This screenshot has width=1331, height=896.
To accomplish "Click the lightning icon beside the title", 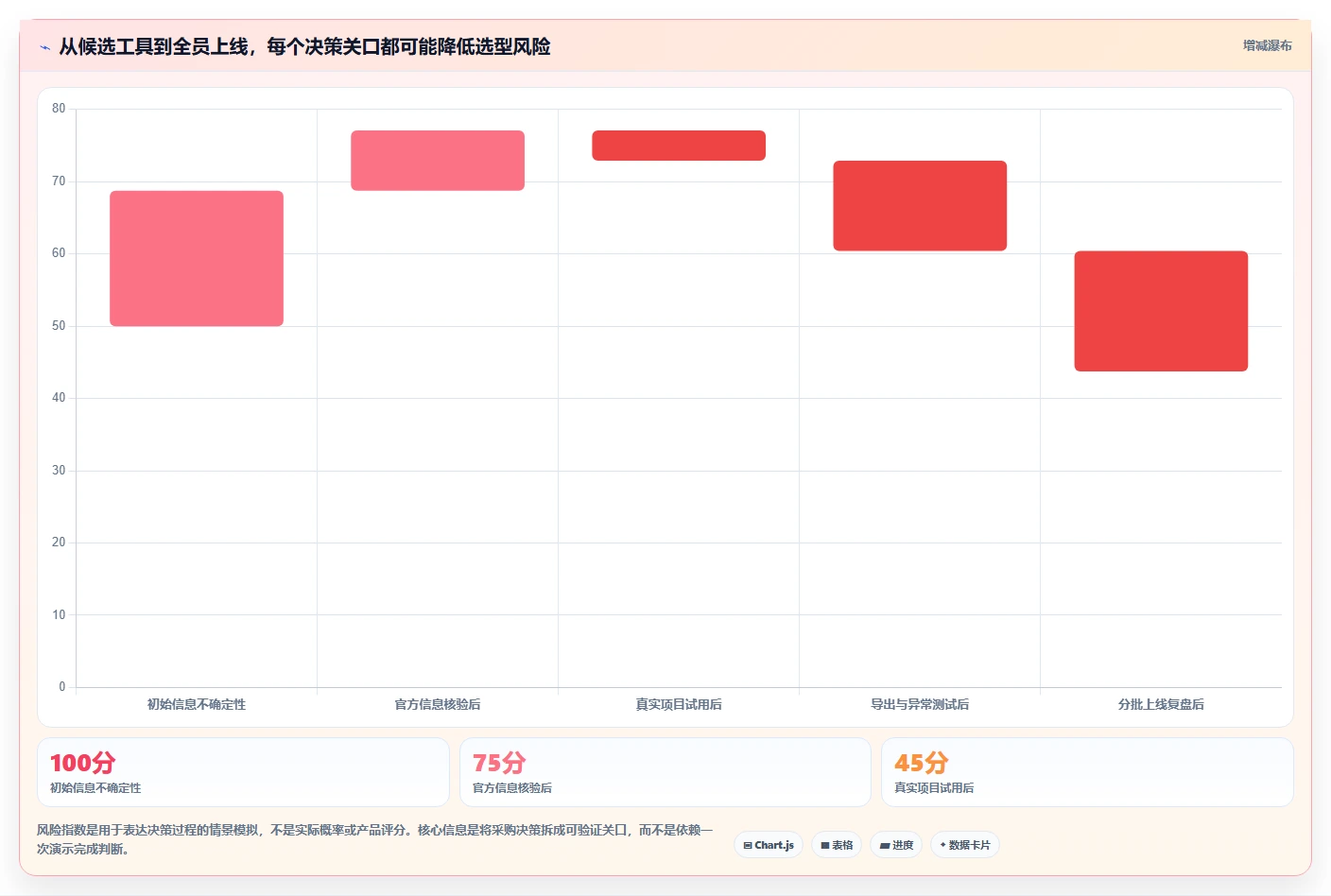I will pos(44,47).
